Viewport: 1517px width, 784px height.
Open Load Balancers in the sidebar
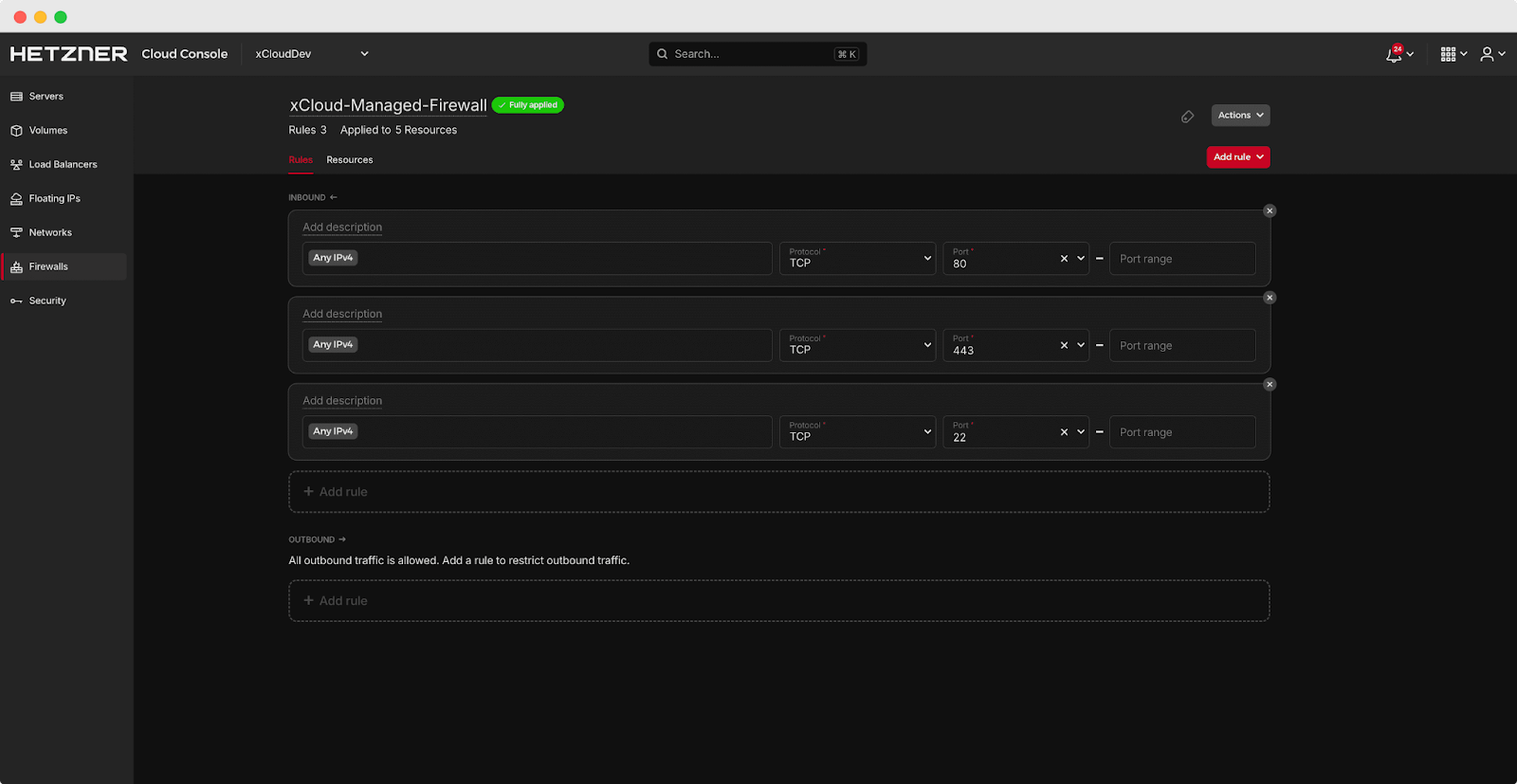(64, 164)
